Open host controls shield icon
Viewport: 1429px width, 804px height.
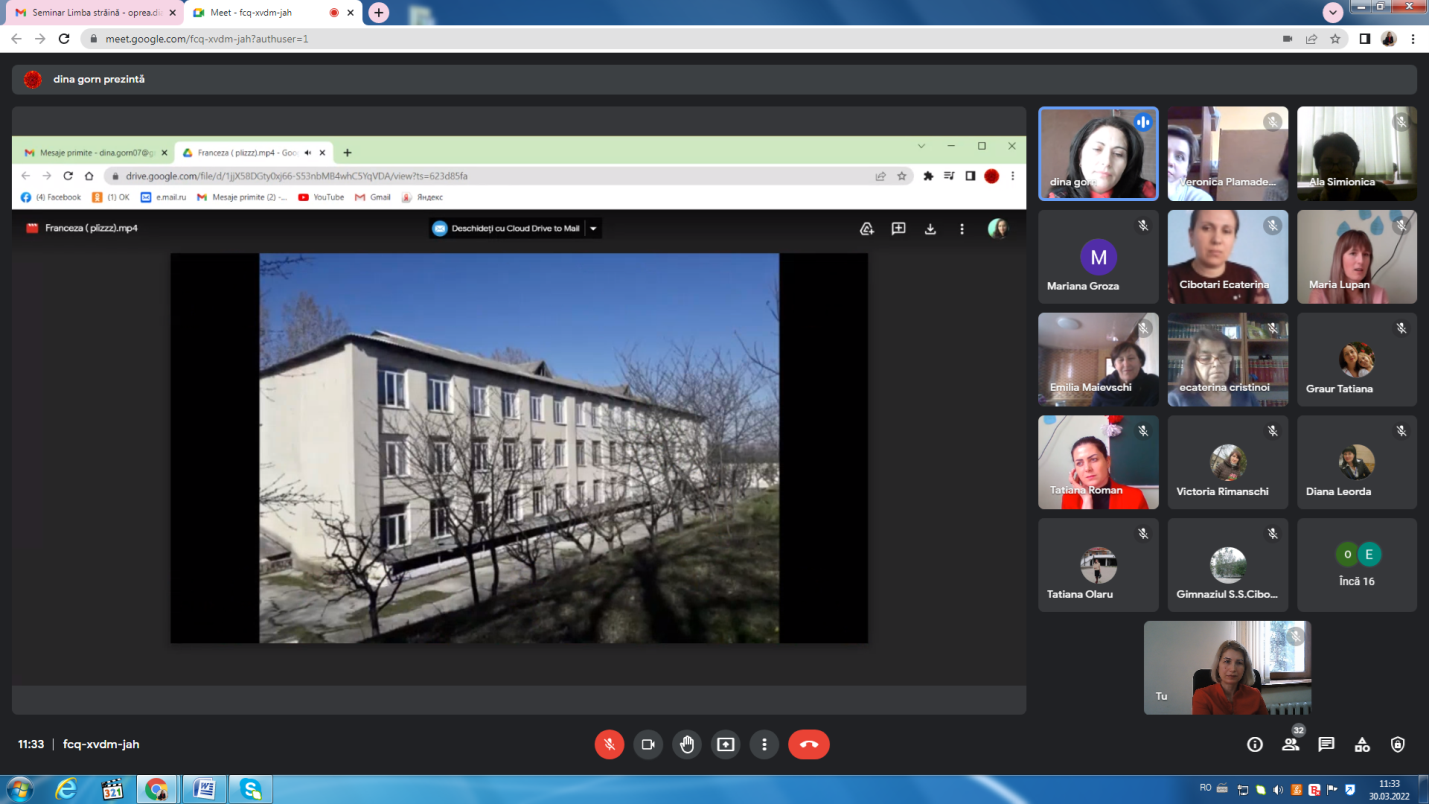tap(1398, 744)
